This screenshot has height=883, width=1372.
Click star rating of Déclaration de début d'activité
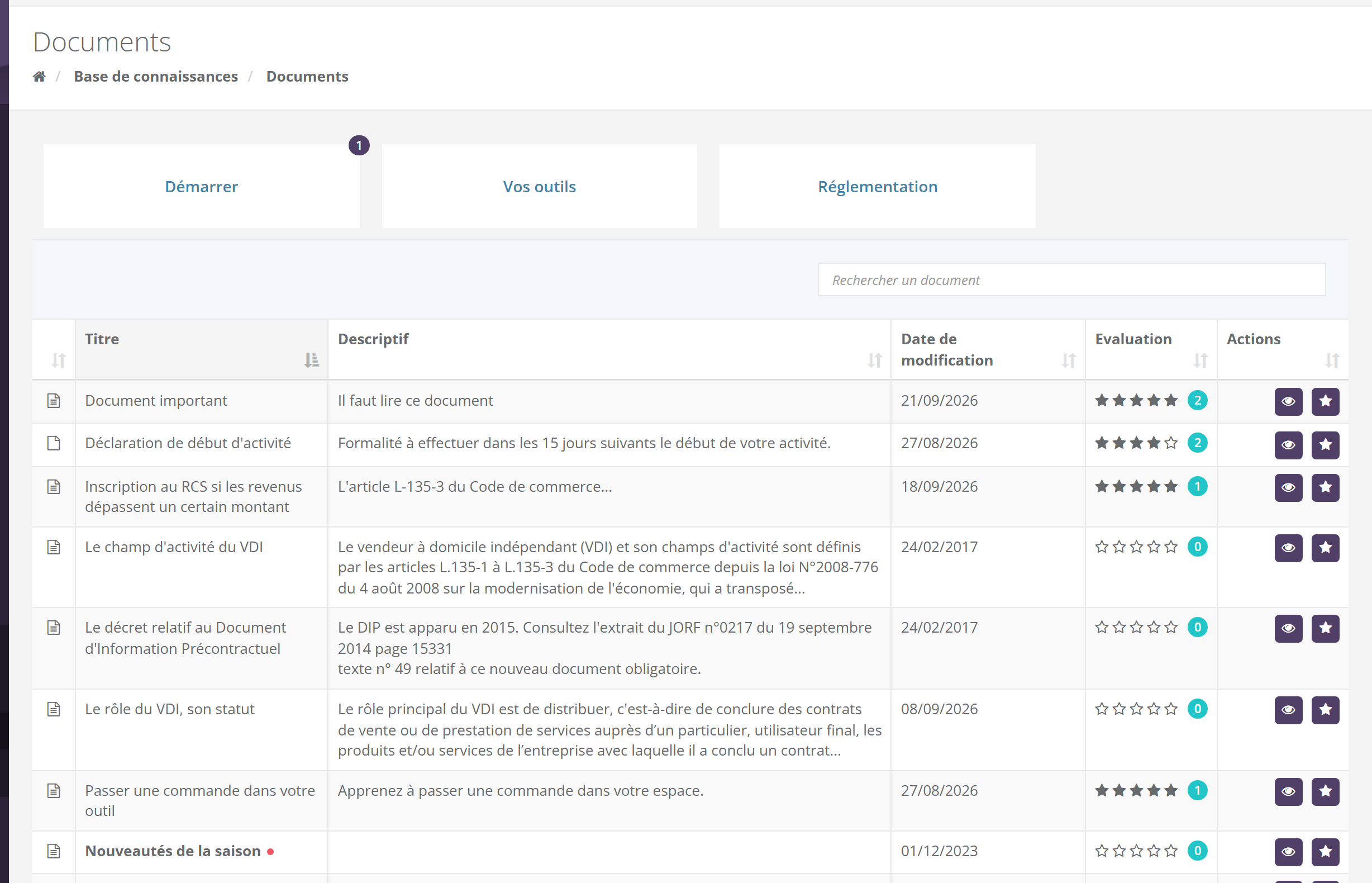(1136, 443)
